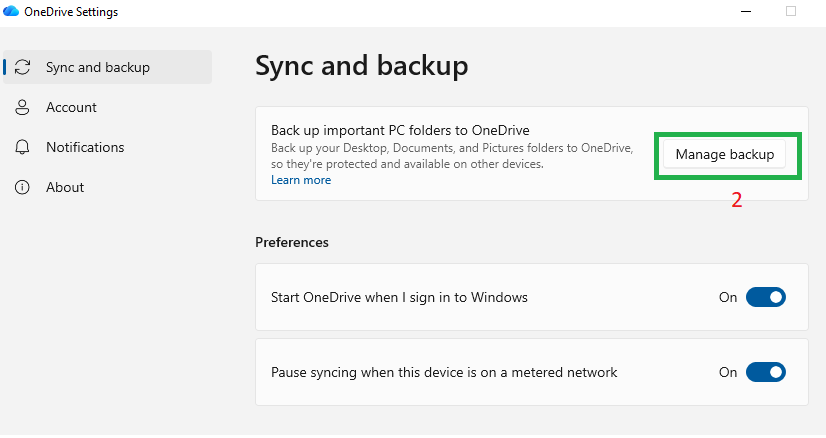This screenshot has height=438, width=826.
Task: Open the Sync and backup section
Action: click(107, 67)
